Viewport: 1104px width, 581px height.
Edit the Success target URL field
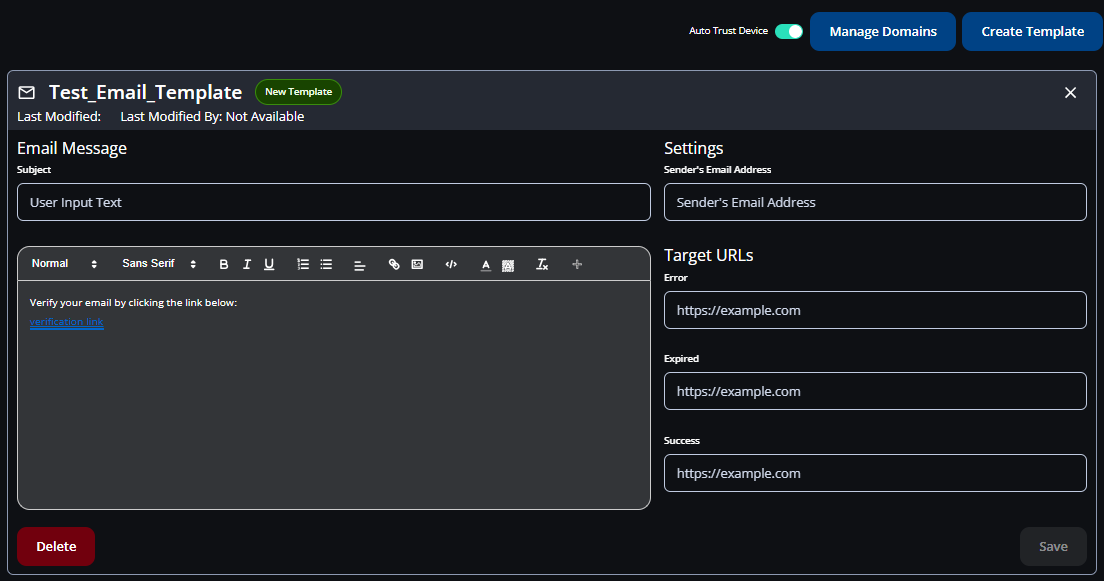point(875,473)
